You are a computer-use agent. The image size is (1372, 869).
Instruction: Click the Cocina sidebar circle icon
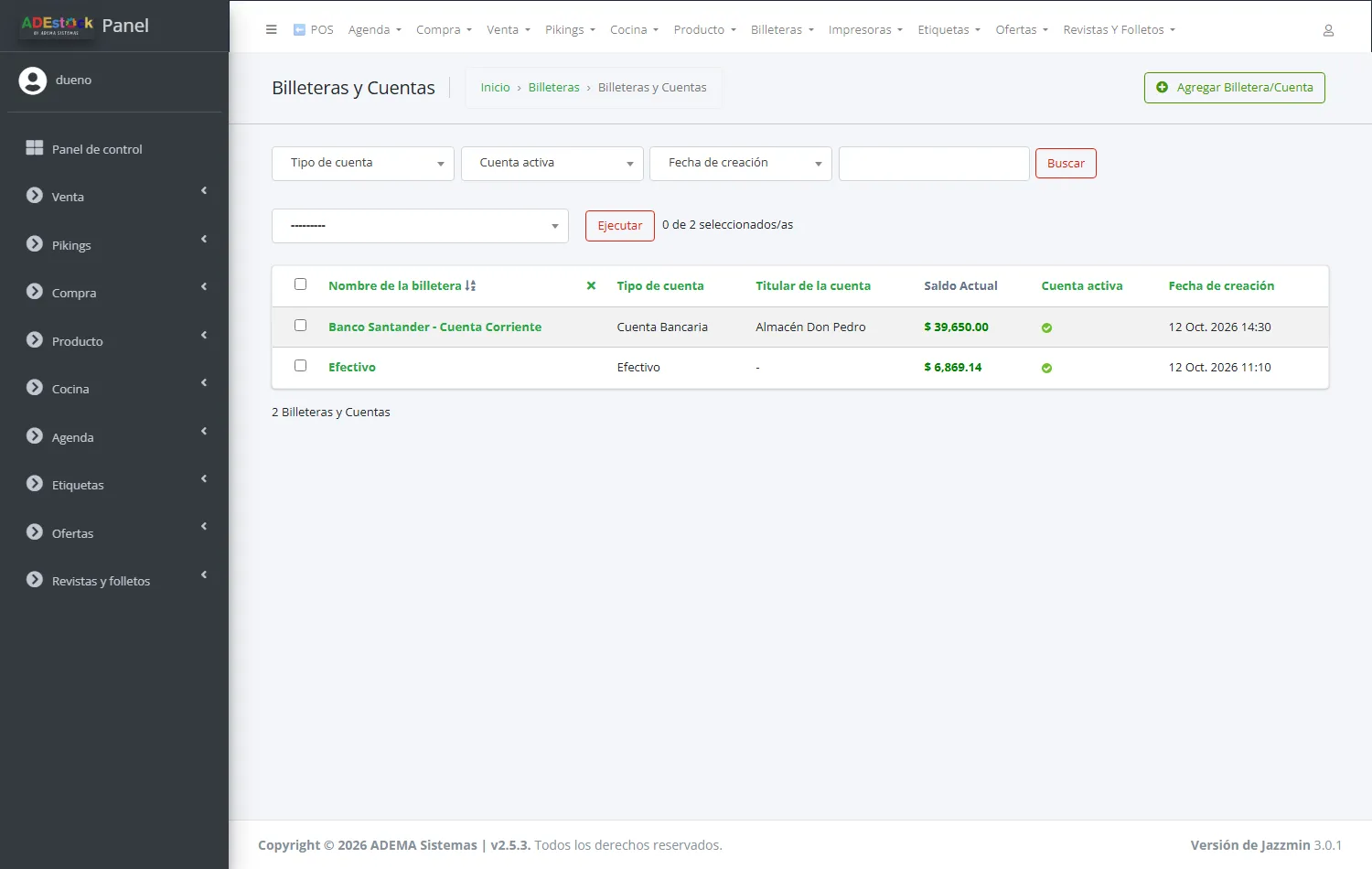[x=35, y=388]
